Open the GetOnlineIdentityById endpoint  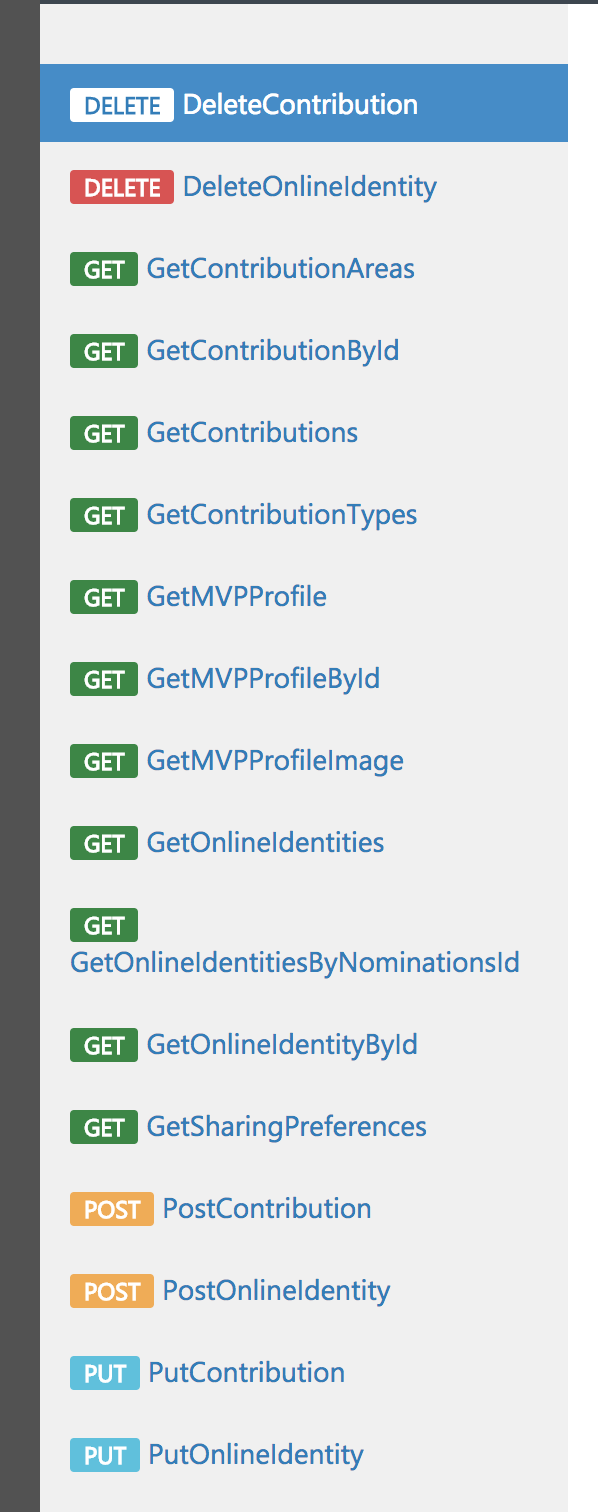click(x=282, y=1044)
